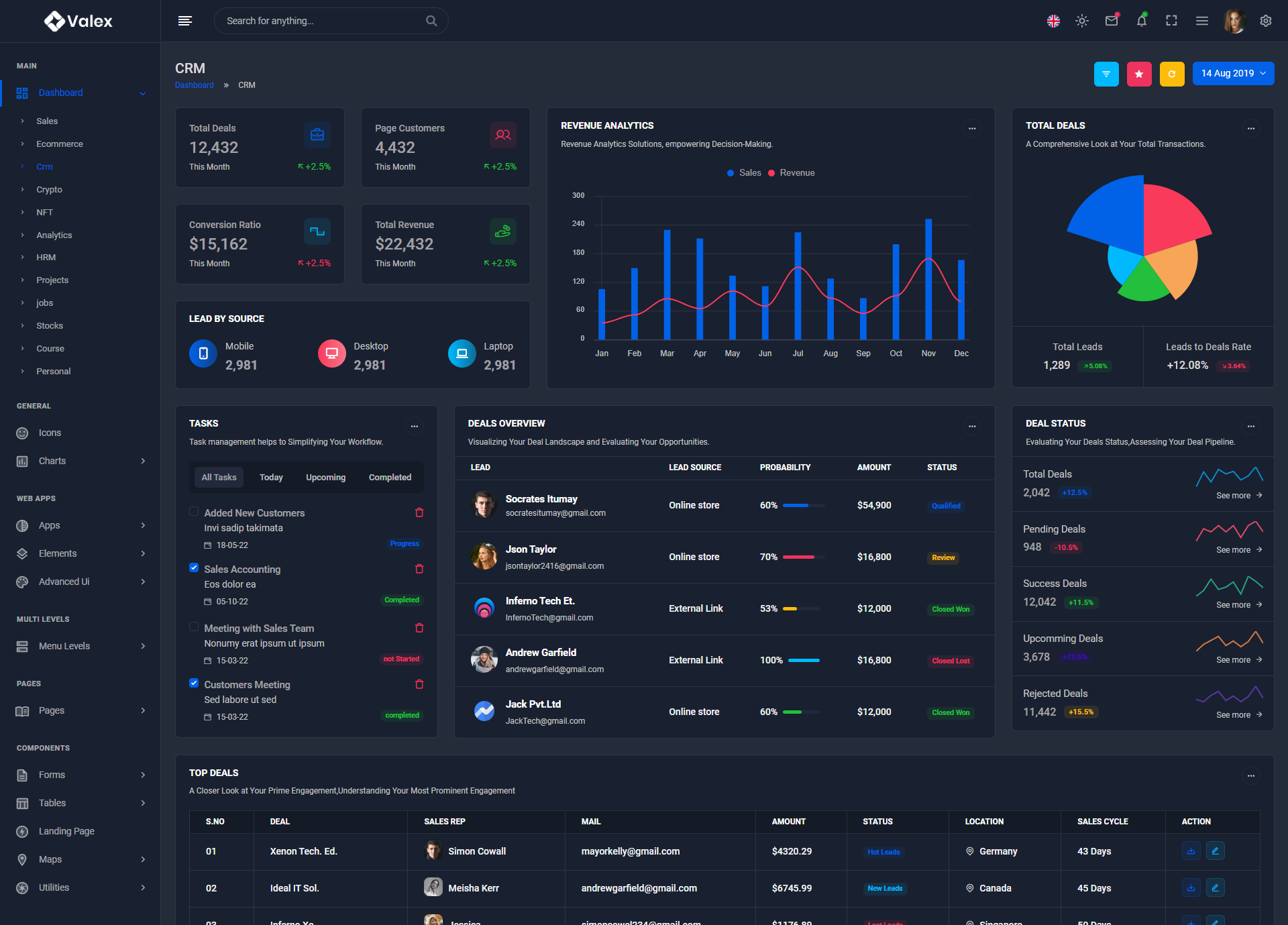Click the red star button
The image size is (1288, 925).
(1139, 74)
